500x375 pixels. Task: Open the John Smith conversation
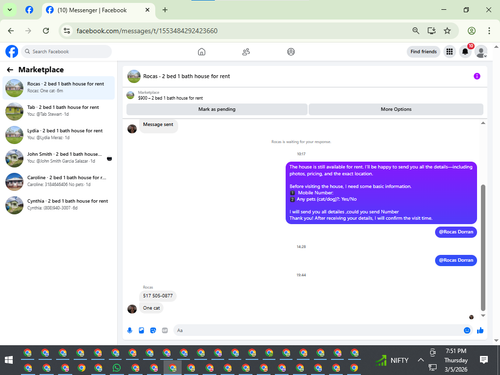pyautogui.click(x=59, y=158)
